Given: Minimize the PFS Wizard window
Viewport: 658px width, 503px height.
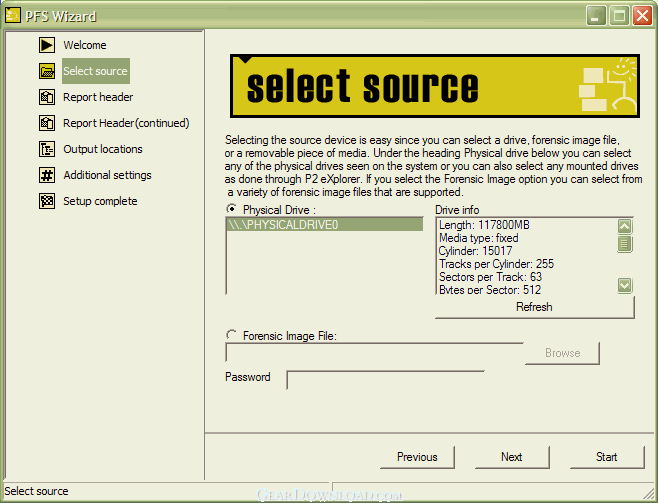Looking at the screenshot, I should pyautogui.click(x=596, y=16).
